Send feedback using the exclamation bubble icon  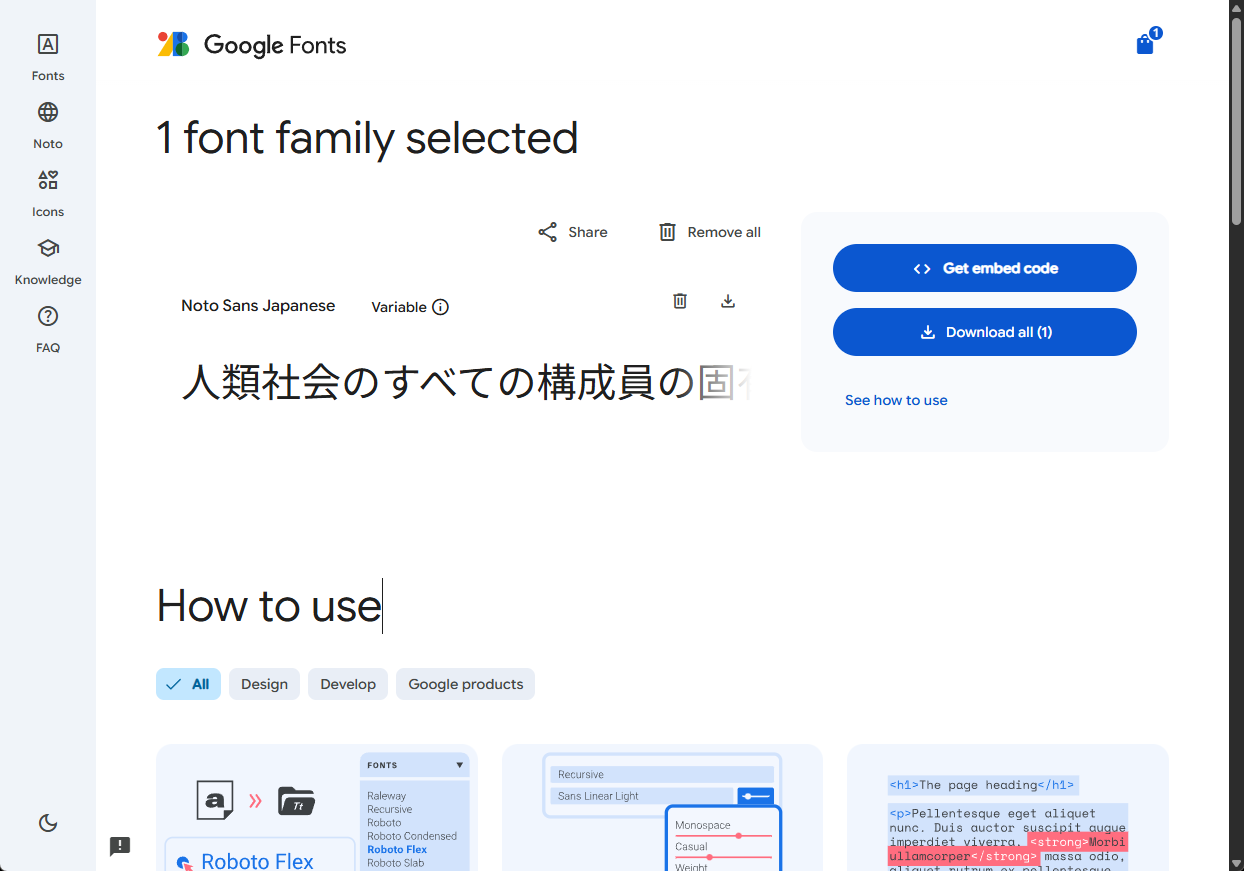pyautogui.click(x=119, y=846)
